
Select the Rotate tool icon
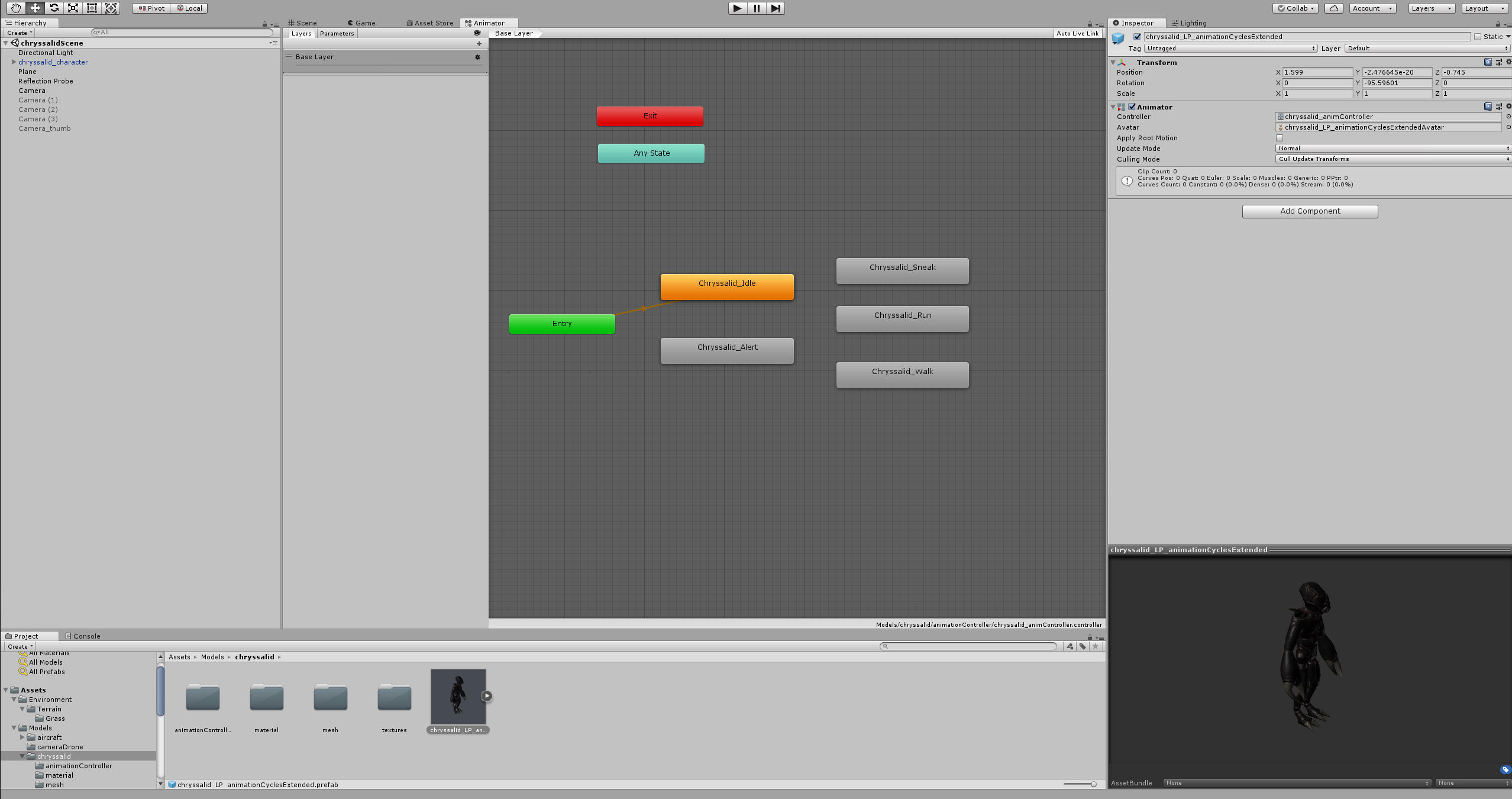point(54,8)
